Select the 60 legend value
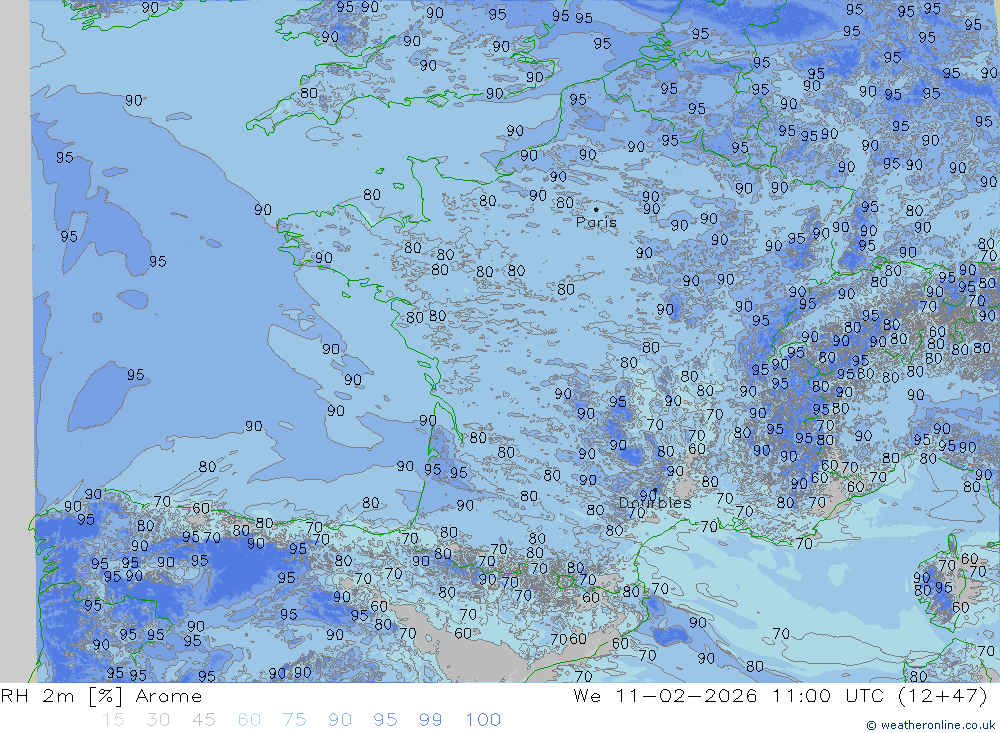The image size is (1000, 733). pos(249,720)
